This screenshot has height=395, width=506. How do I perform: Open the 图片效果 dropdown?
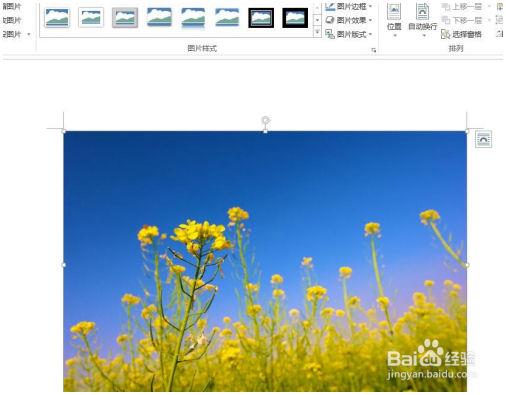[x=349, y=20]
